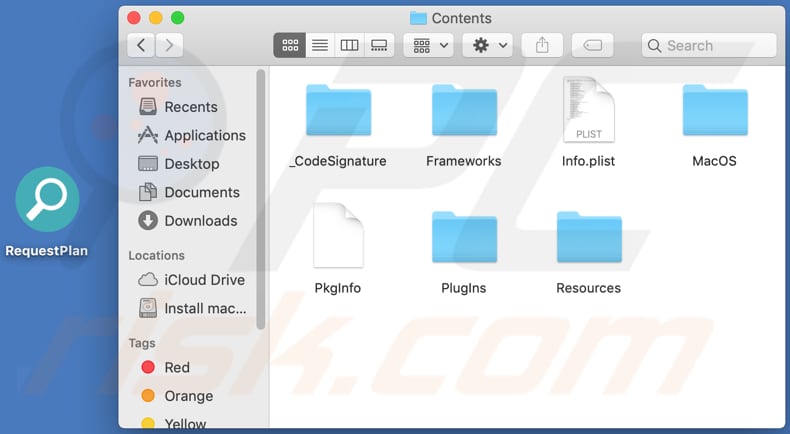Switch to gallery view mode

379,45
